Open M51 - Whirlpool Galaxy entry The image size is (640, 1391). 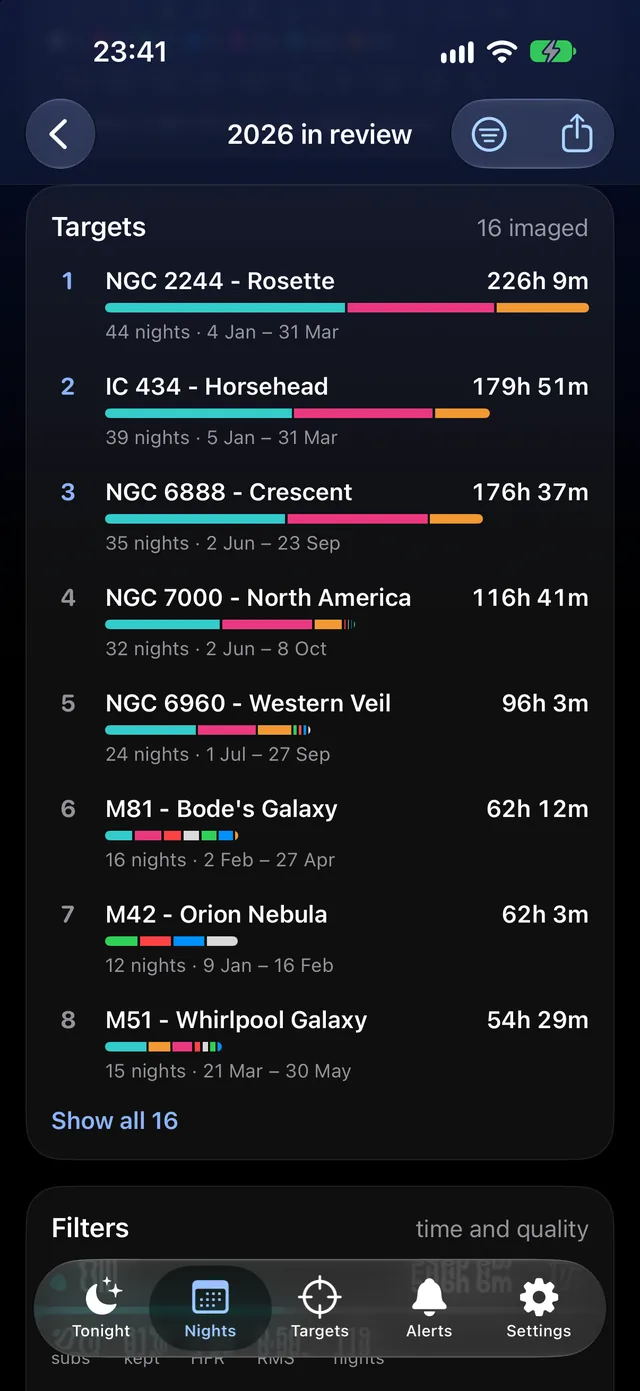tap(320, 1044)
